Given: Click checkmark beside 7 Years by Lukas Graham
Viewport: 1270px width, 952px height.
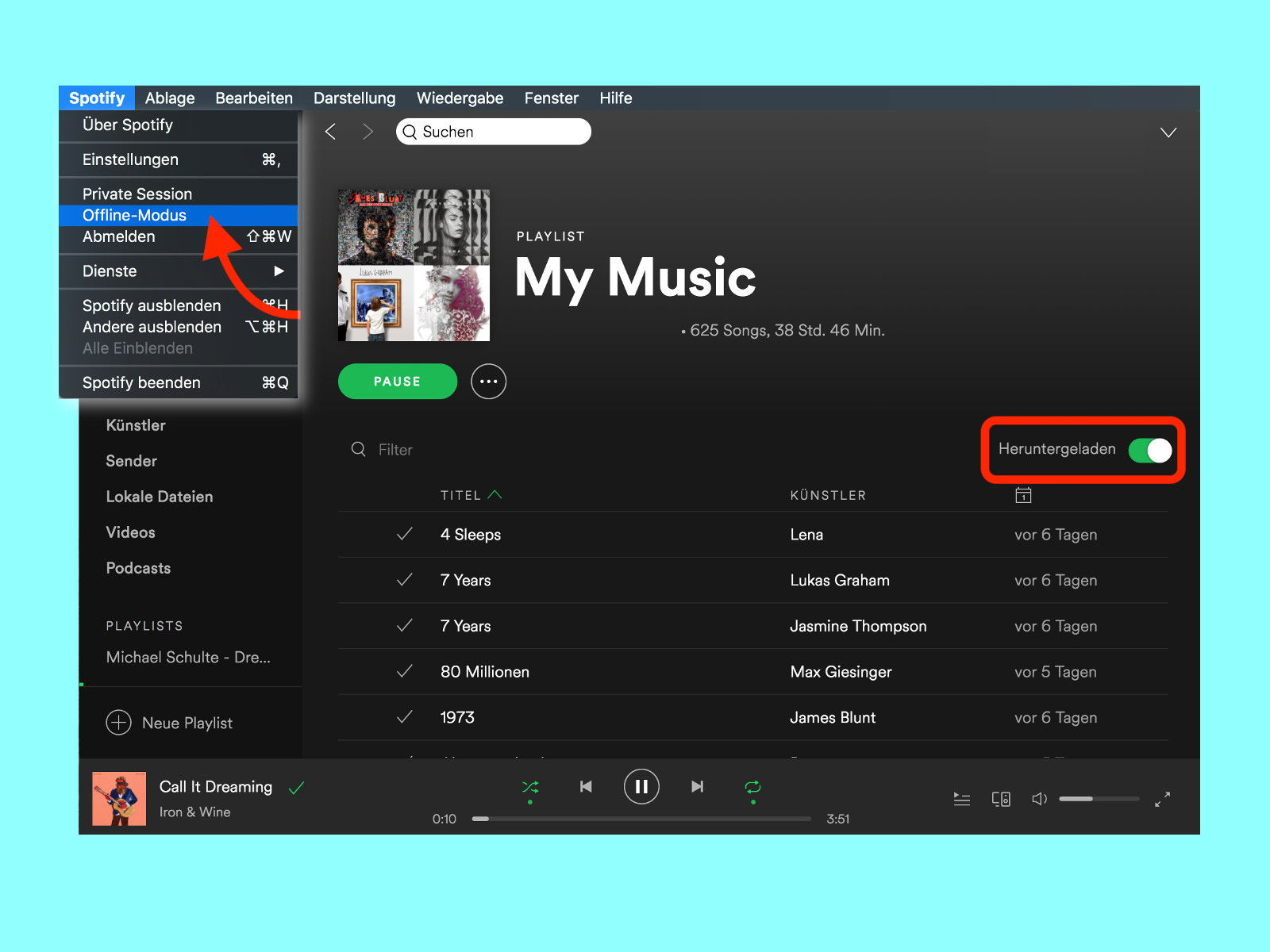Looking at the screenshot, I should pyautogui.click(x=404, y=580).
